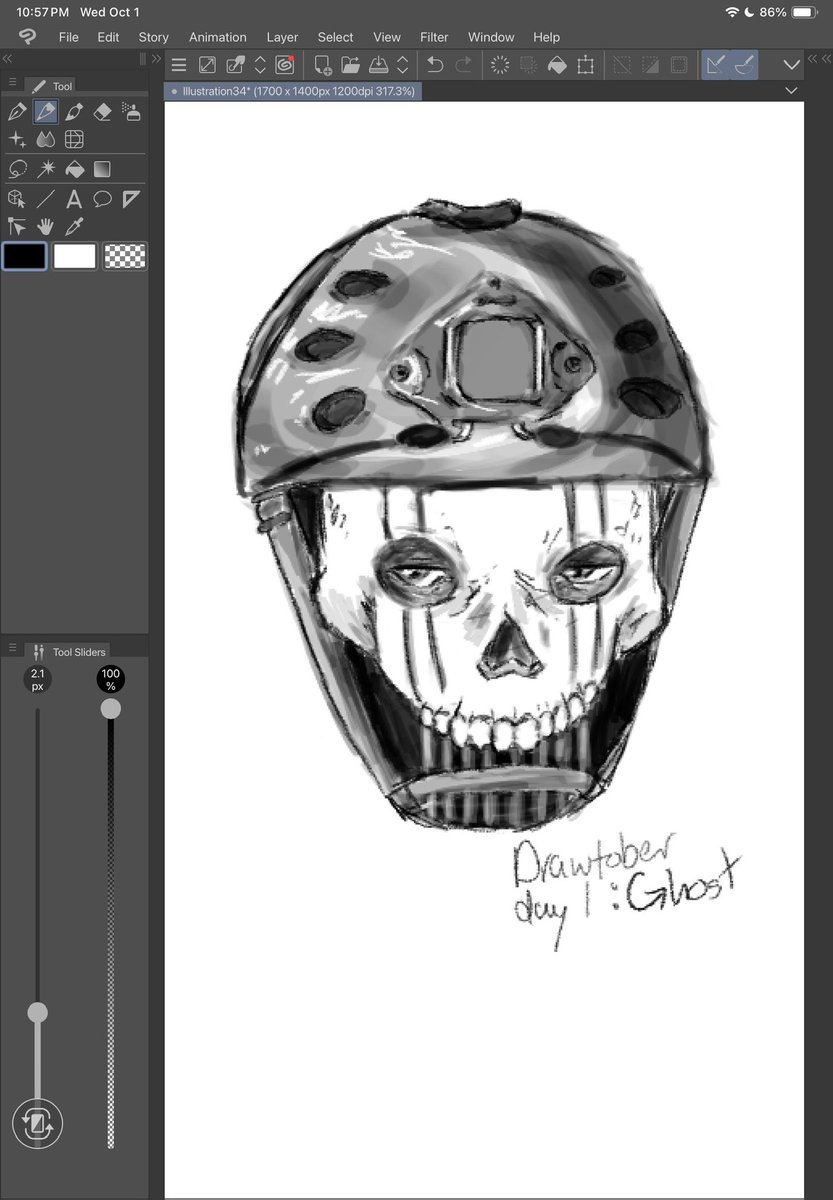Toggle the pen-and-square icon in command bar
This screenshot has width=833, height=1200.
pyautogui.click(x=235, y=66)
